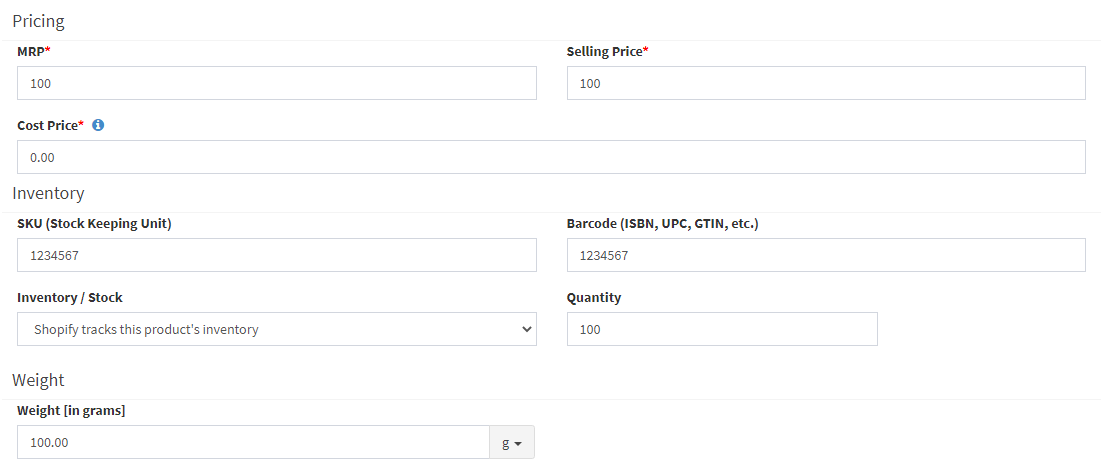Click the Weight section heading
This screenshot has height=474, width=1110.
38,379
